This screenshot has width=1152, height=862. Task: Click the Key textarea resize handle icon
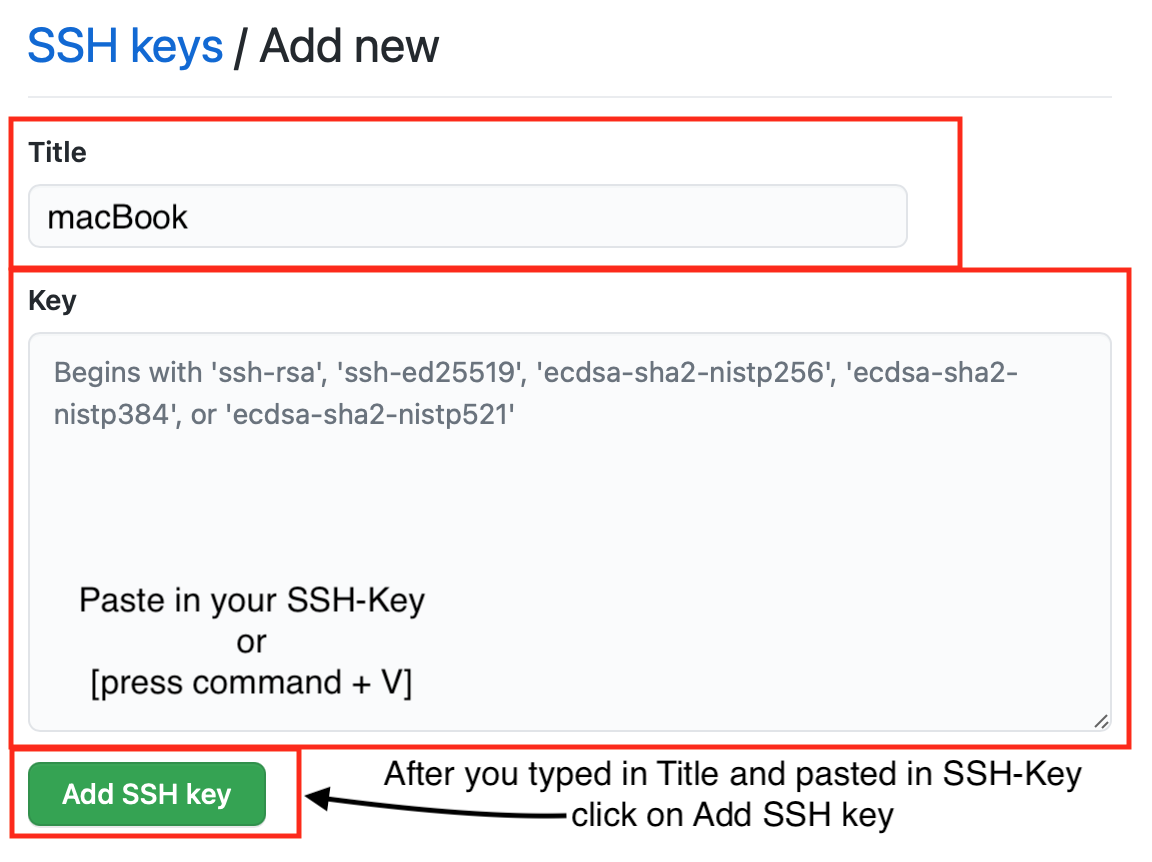pyautogui.click(x=1101, y=722)
